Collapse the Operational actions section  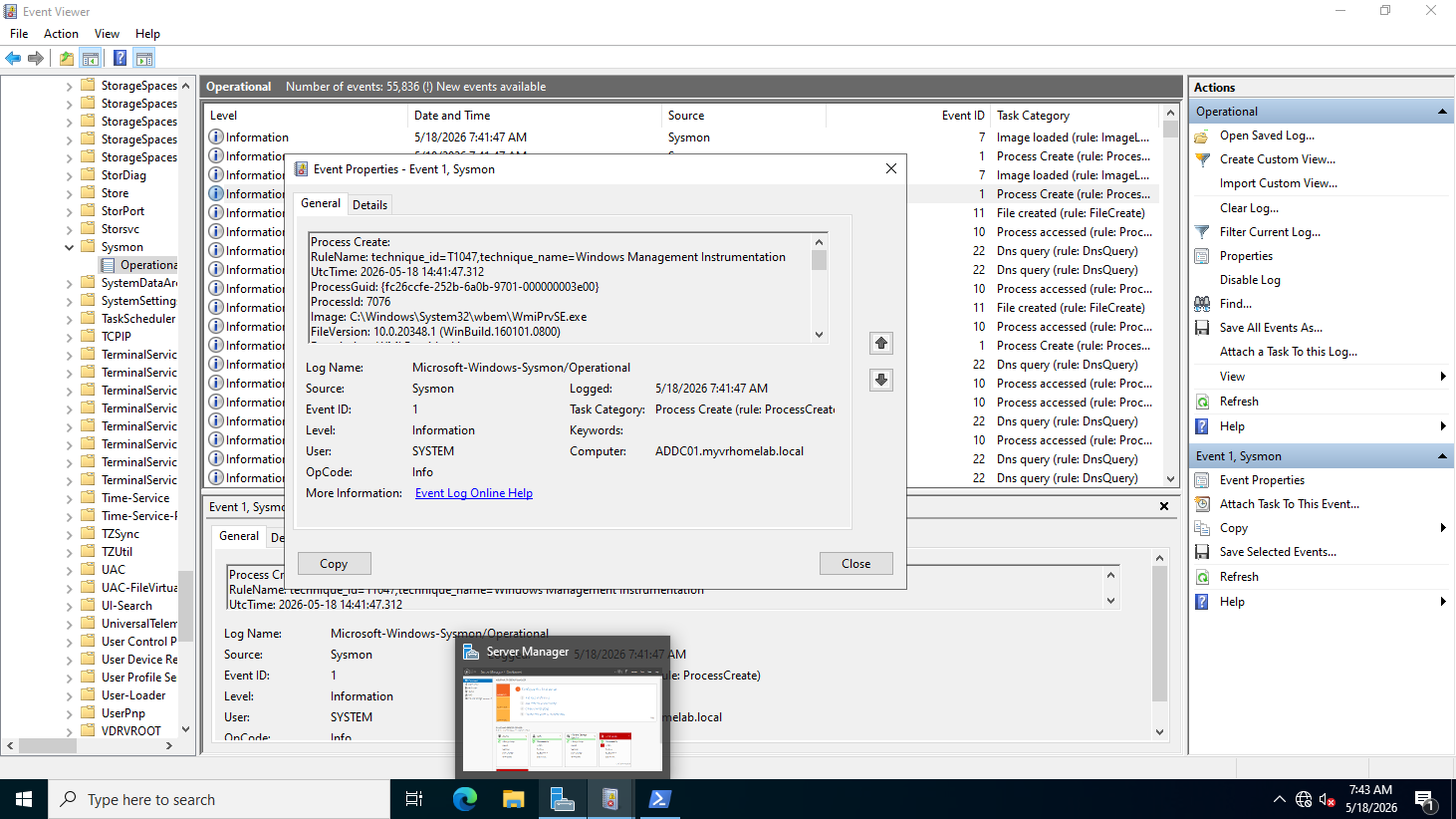1442,112
